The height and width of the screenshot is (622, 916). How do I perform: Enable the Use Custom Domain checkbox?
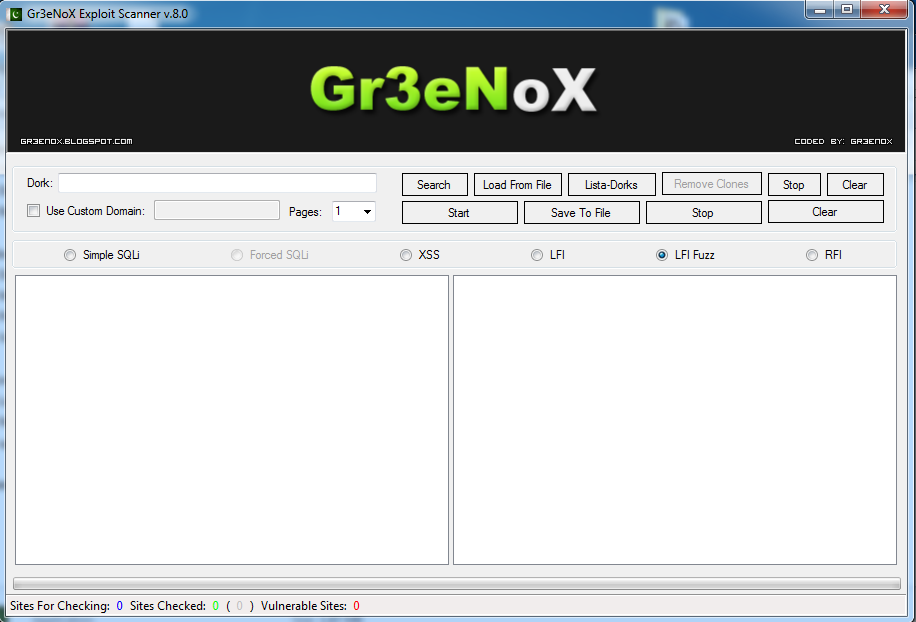point(34,211)
